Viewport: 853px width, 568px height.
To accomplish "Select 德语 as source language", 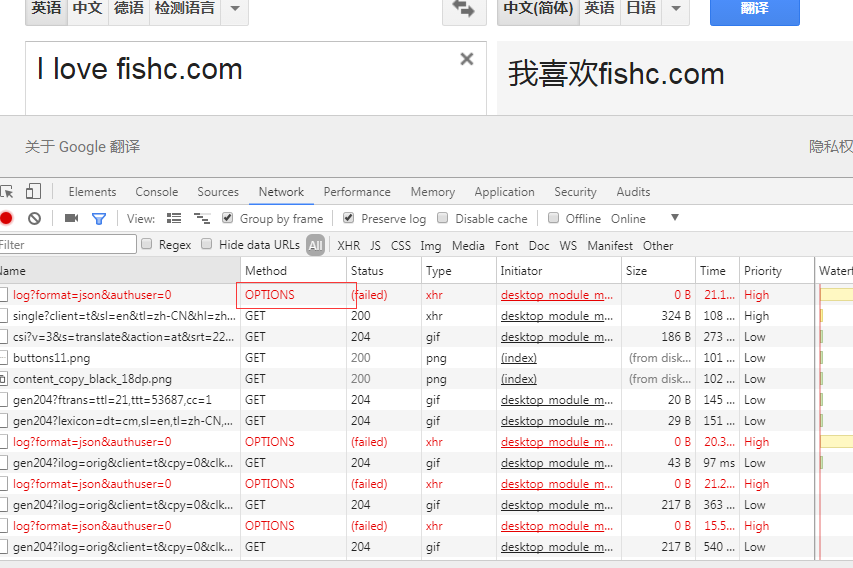I will [x=129, y=9].
